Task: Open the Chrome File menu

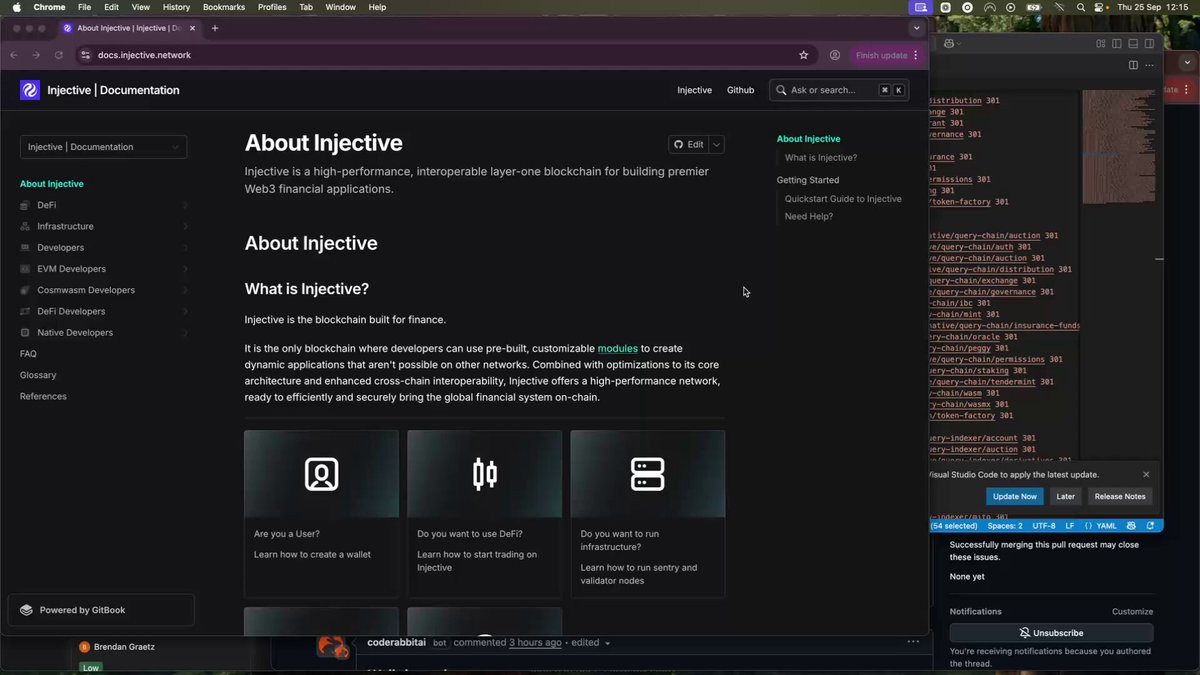Action: (x=84, y=7)
